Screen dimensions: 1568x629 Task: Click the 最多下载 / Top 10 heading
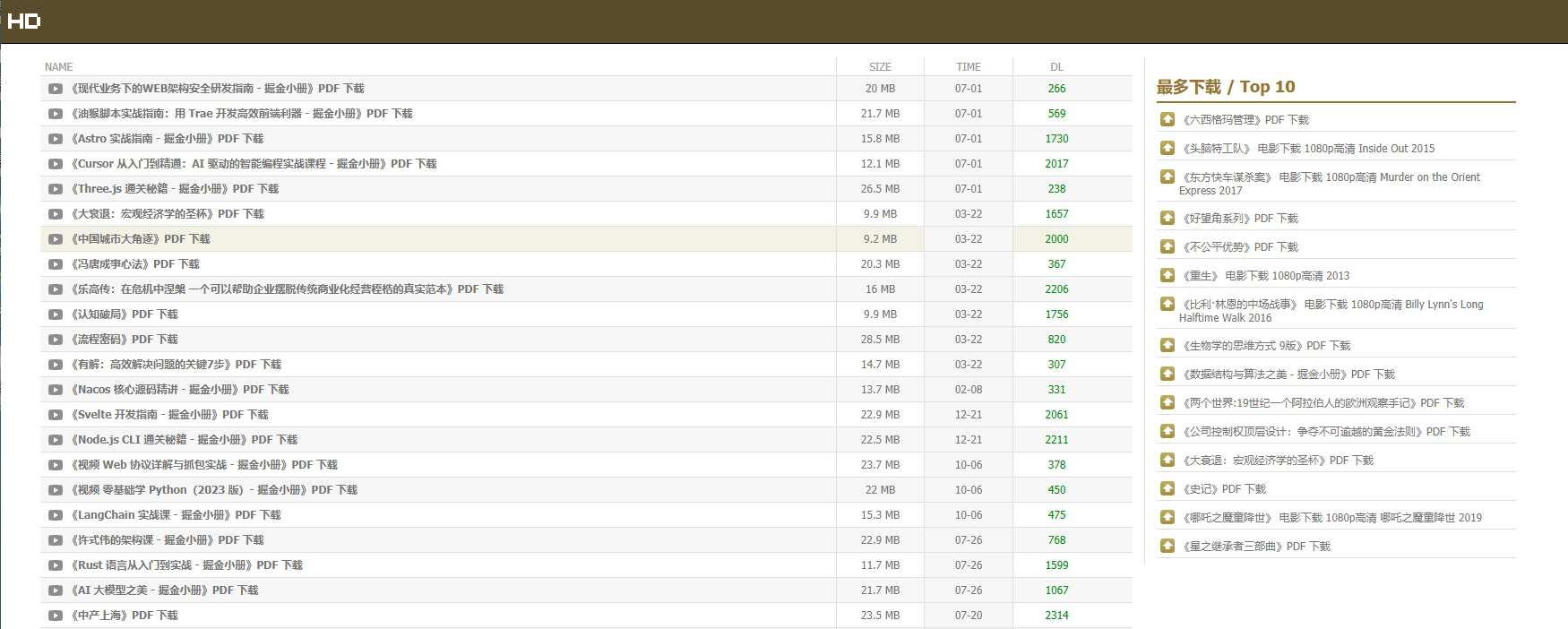click(x=1225, y=87)
